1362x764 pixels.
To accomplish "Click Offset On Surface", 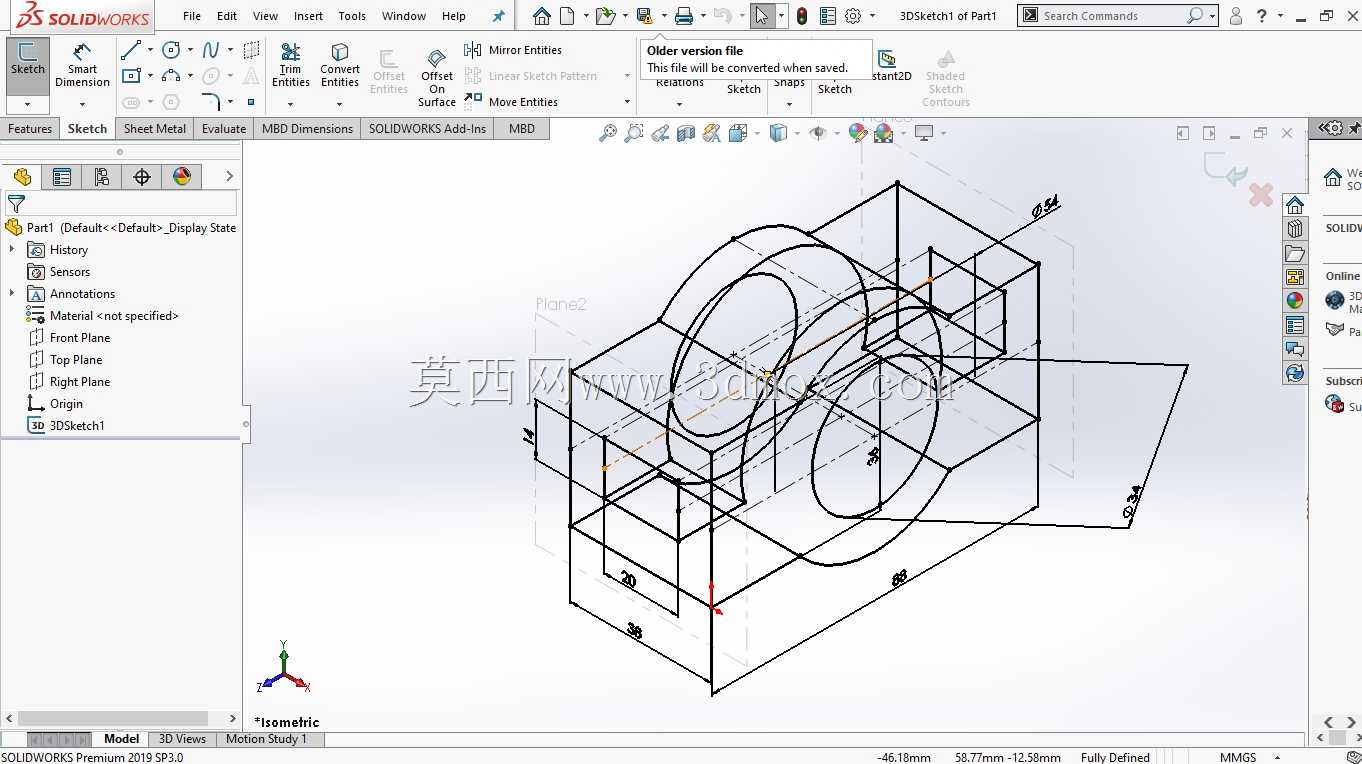I will pos(437,78).
